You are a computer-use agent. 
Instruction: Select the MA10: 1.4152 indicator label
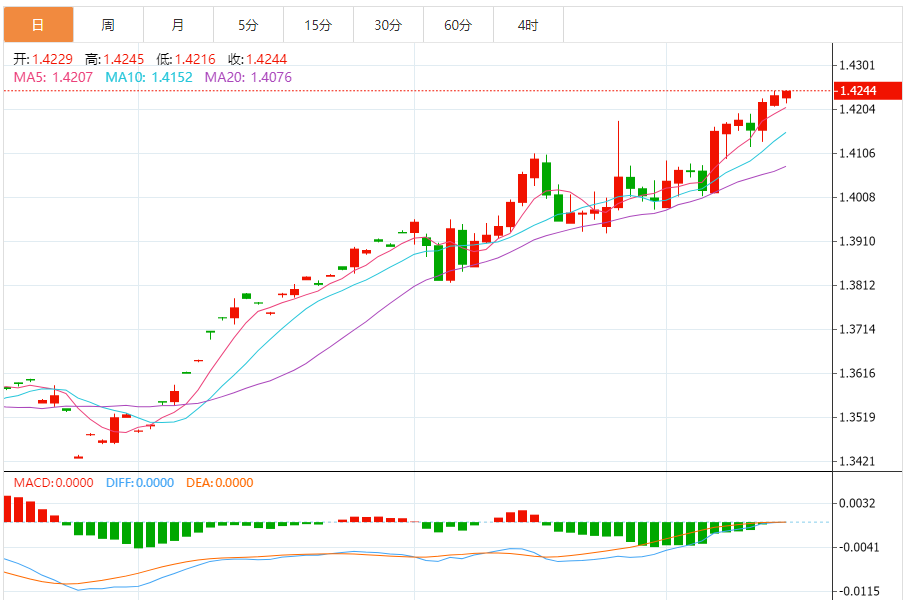[x=149, y=78]
